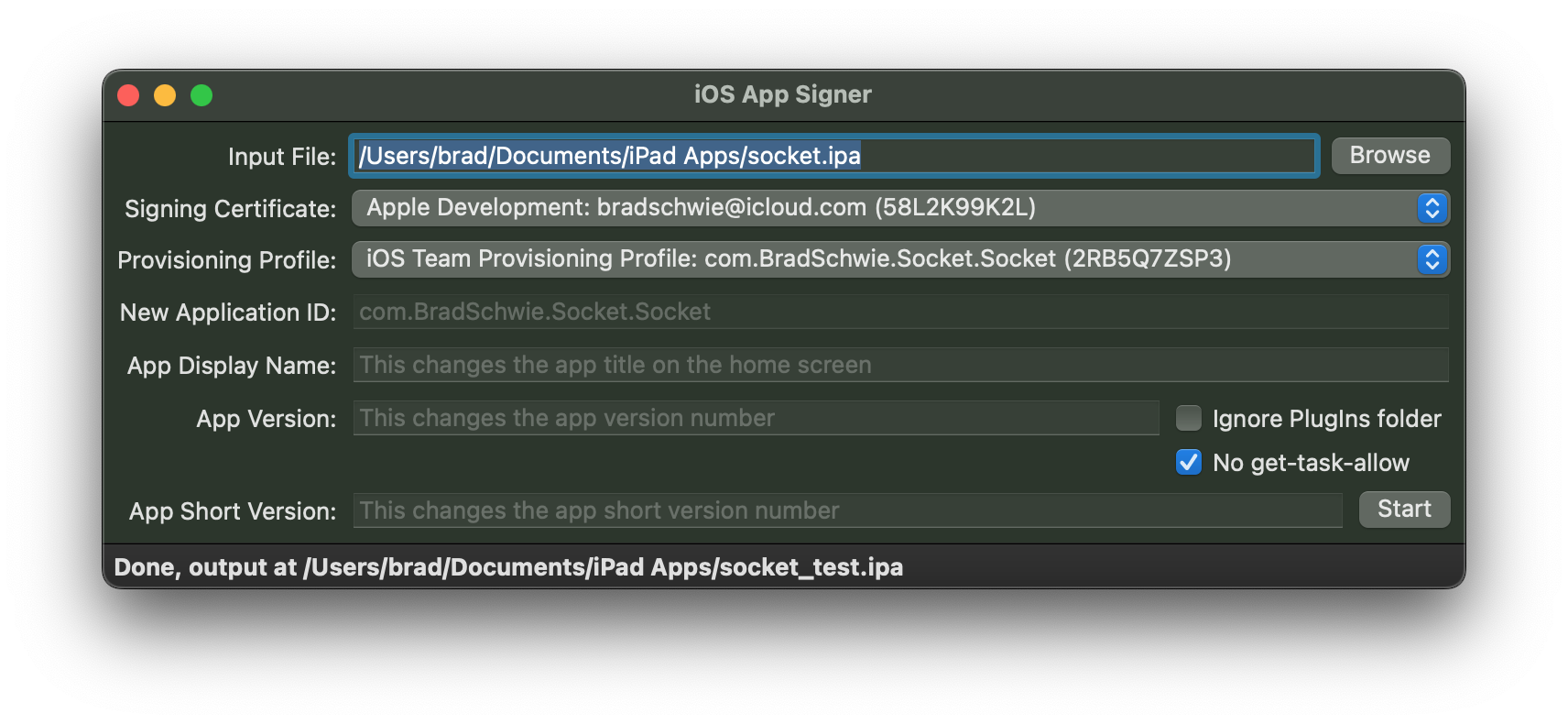
Task: Open the Provisioning Profile dropdown
Action: coord(900,259)
